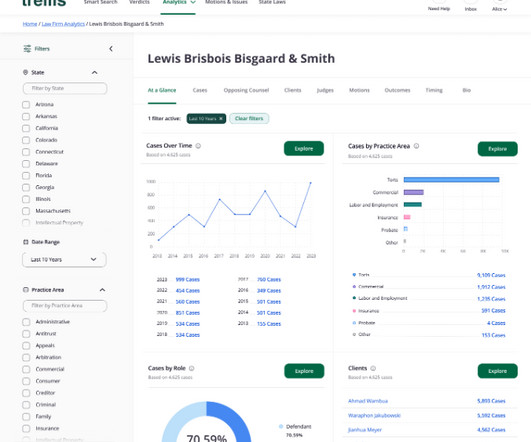Switch to the Cases tab
This screenshot has height=442, width=531.
coord(200,90)
